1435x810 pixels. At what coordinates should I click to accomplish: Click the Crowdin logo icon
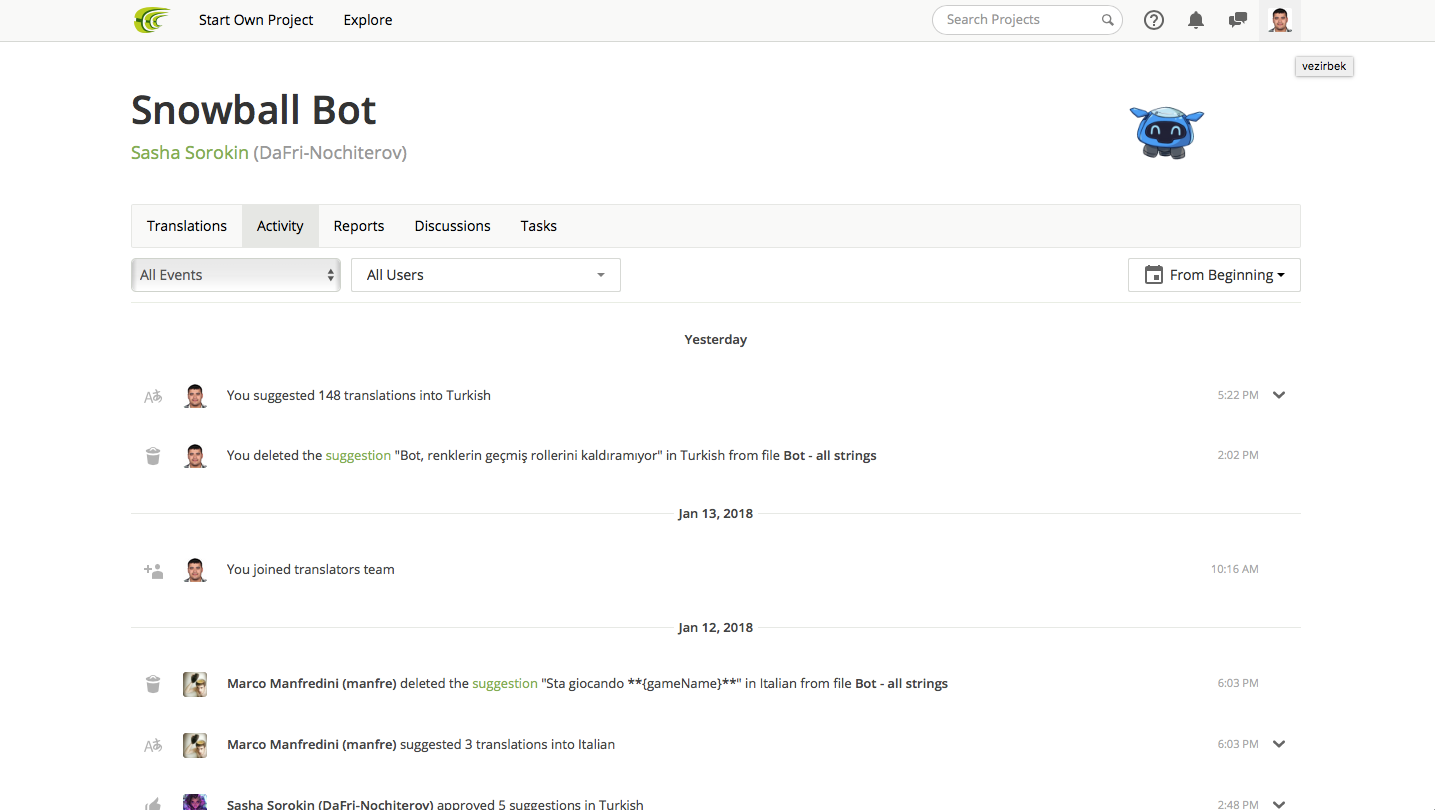pyautogui.click(x=152, y=20)
